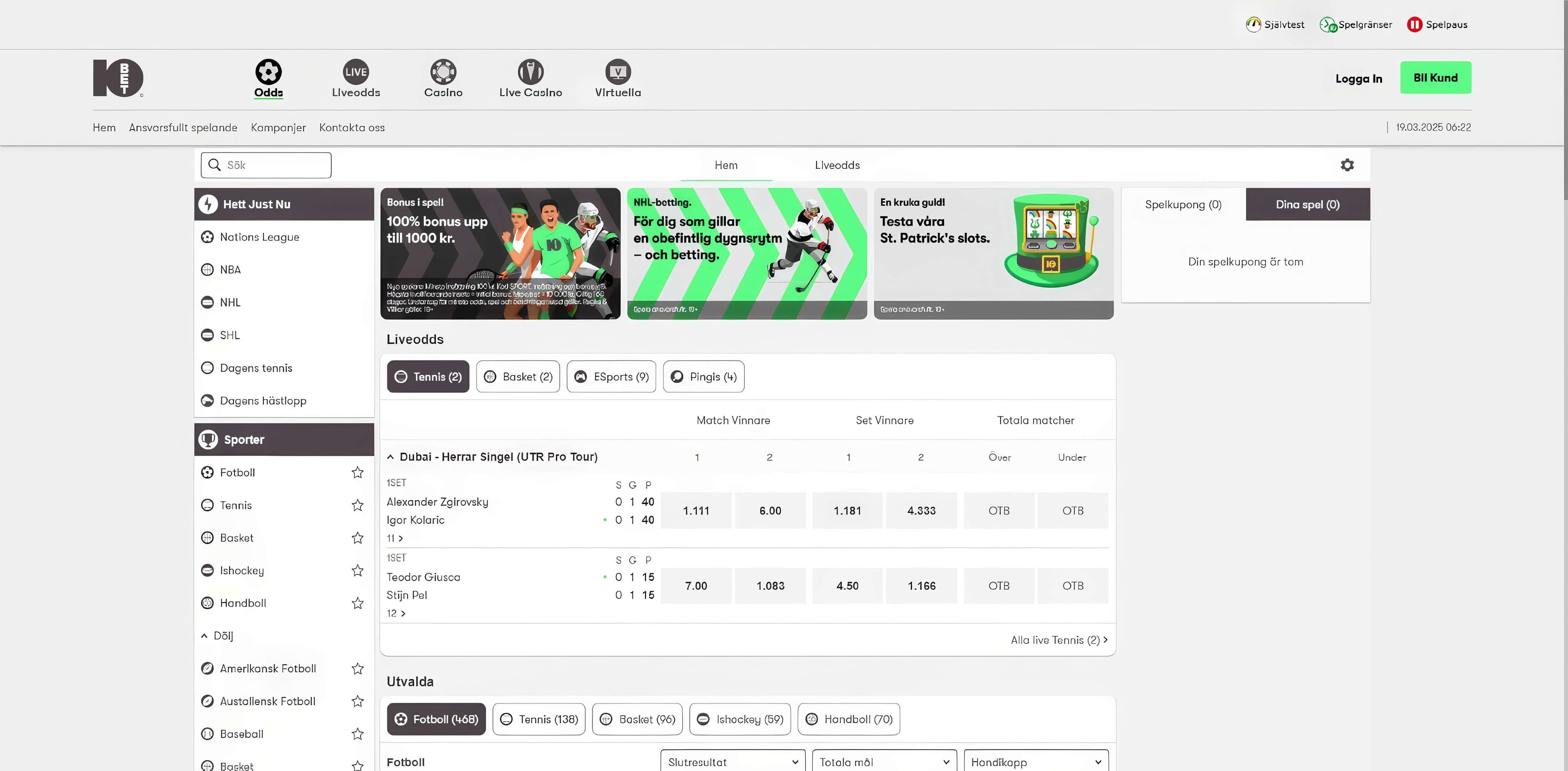
Task: Click the Spelpaus pause icon
Action: pyautogui.click(x=1414, y=25)
